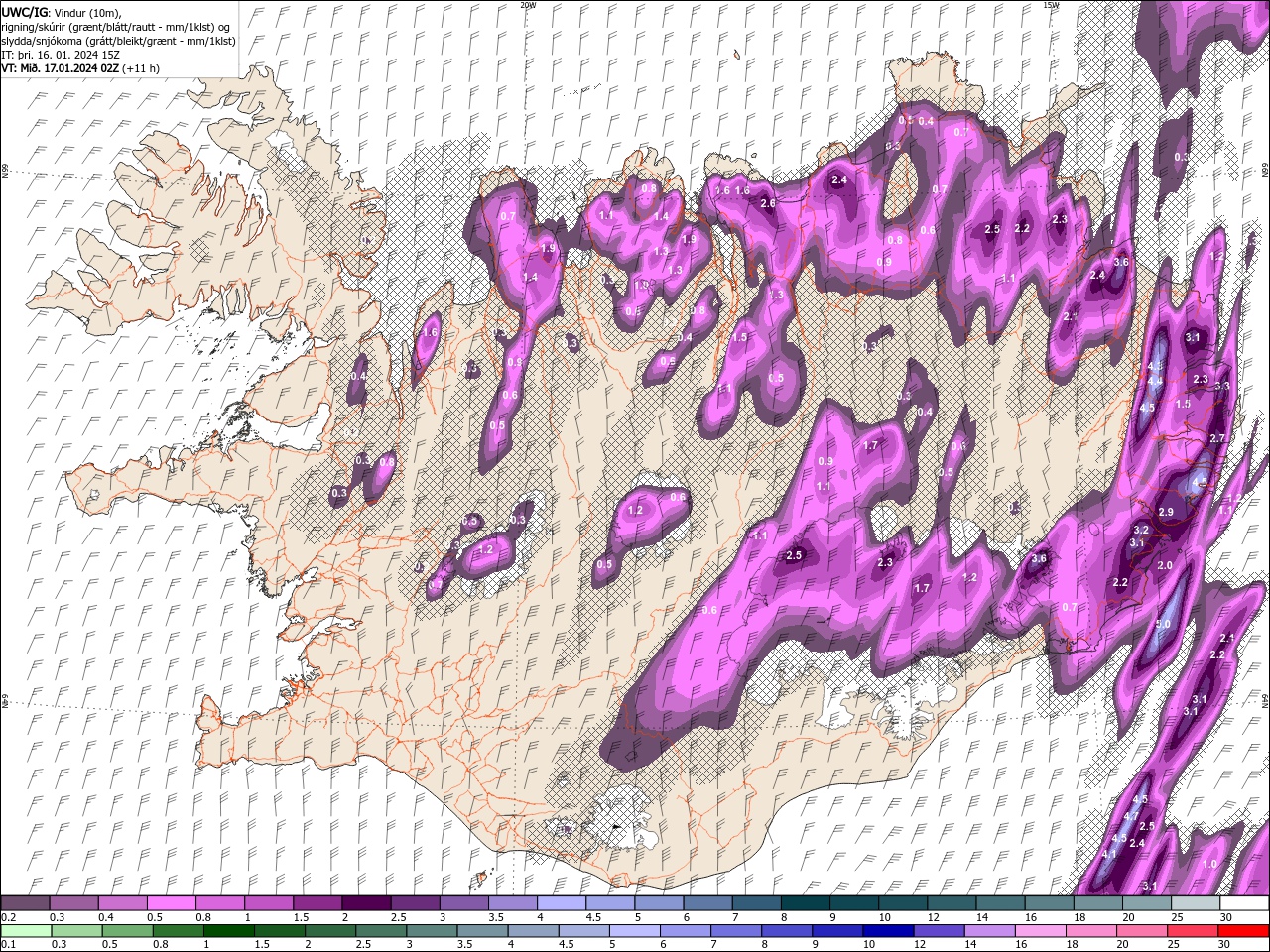Select lower legend swatch starting at 4
Viewport: 1270px width, 952px height.
point(534,931)
